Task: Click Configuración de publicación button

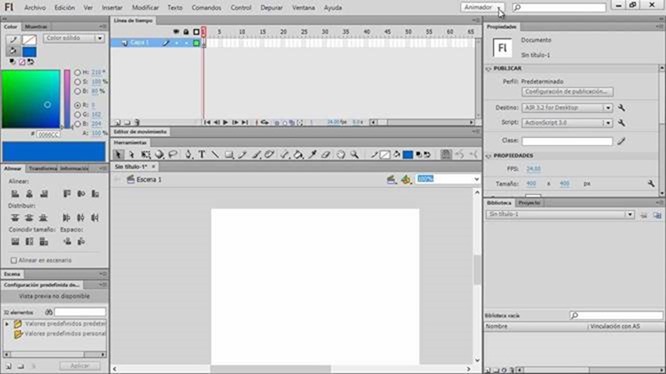Action: [567, 92]
